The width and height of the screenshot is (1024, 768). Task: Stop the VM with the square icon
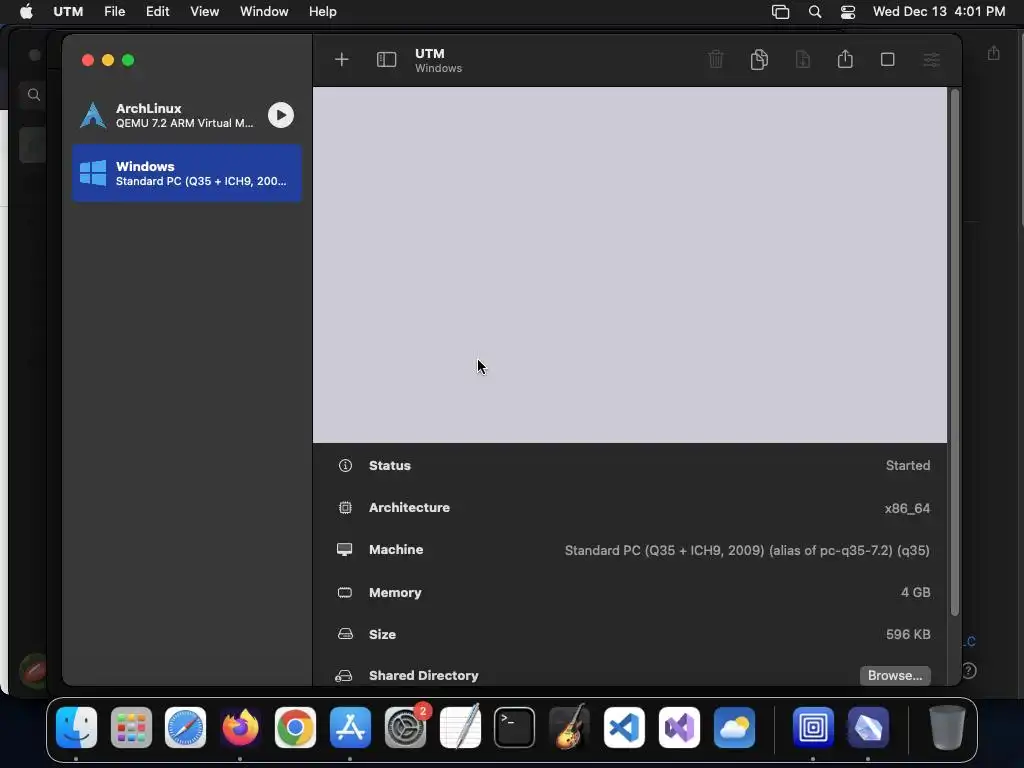pyautogui.click(x=888, y=59)
